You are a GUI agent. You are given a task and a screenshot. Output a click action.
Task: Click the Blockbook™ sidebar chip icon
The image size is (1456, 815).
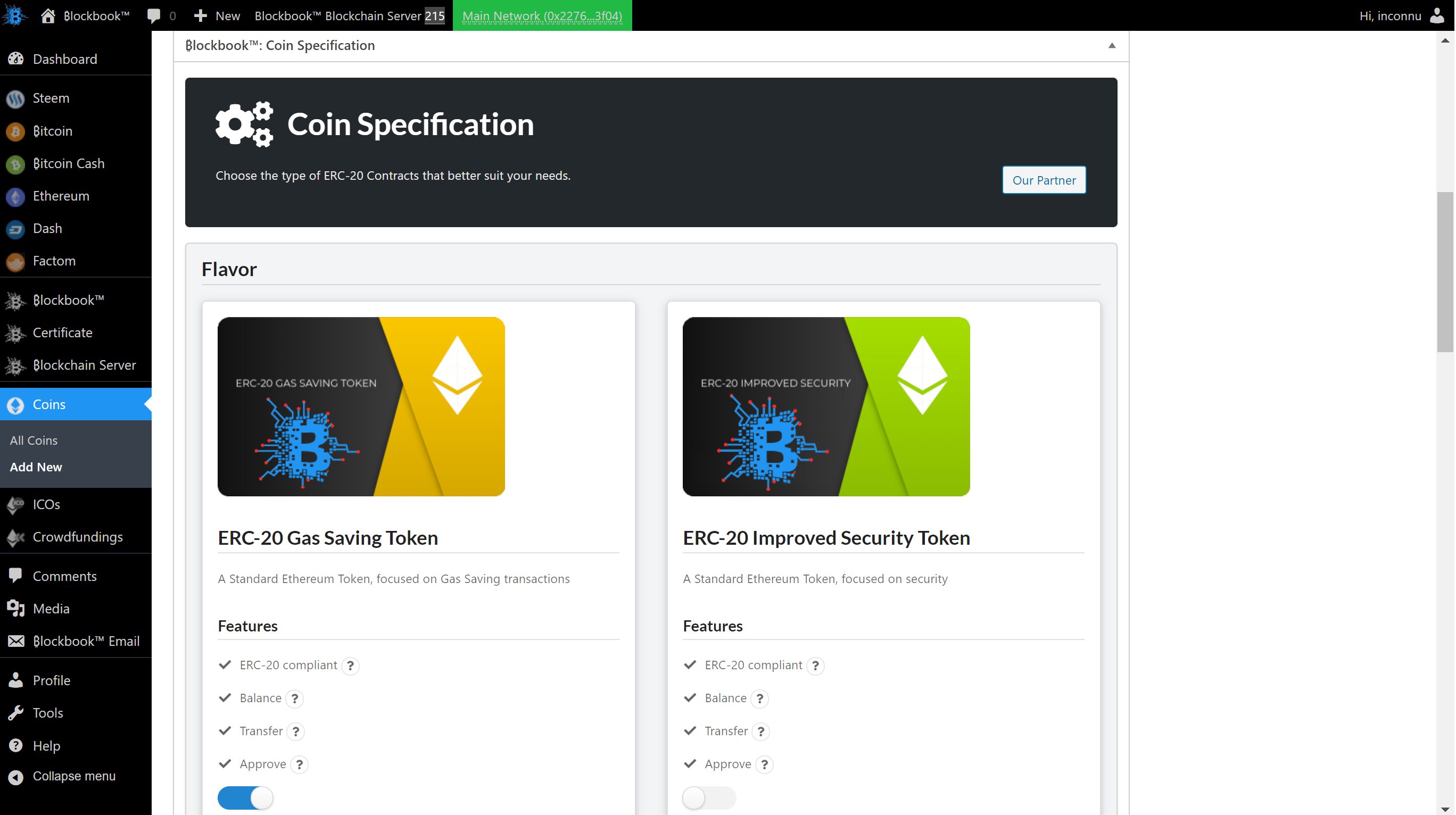(16, 301)
